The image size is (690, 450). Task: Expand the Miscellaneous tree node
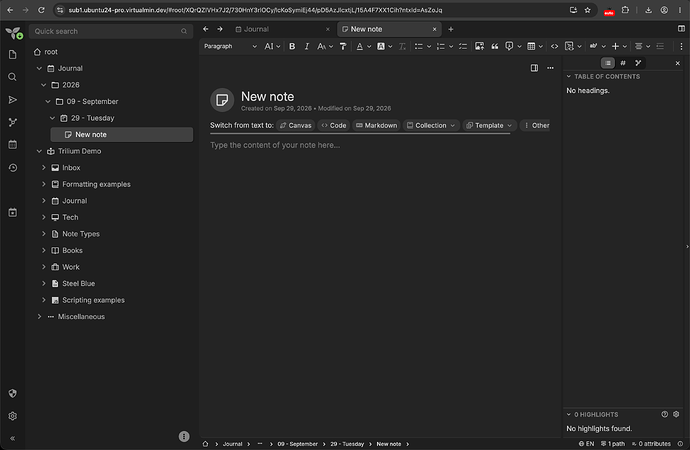[x=39, y=317]
